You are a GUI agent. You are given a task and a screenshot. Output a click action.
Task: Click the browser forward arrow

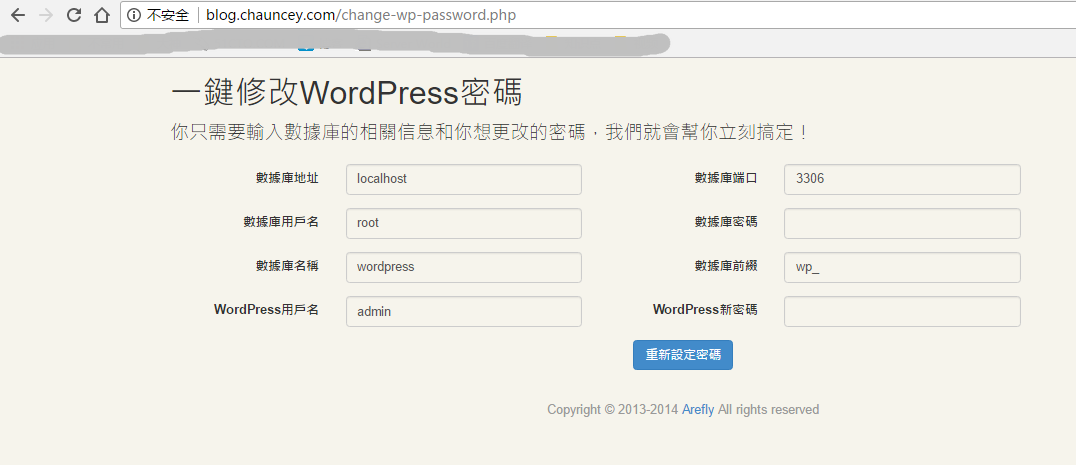pyautogui.click(x=46, y=15)
